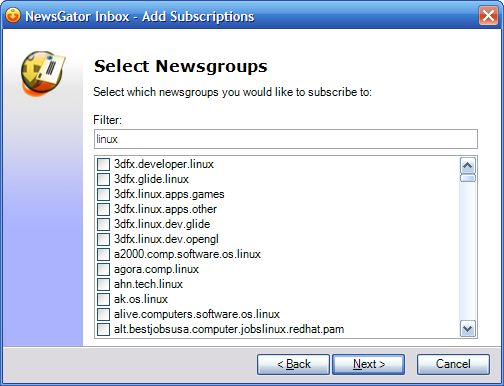Viewport: 504px width, 386px height.
Task: Tick the 3dfx.developer.linux checkbox
Action: (x=103, y=164)
